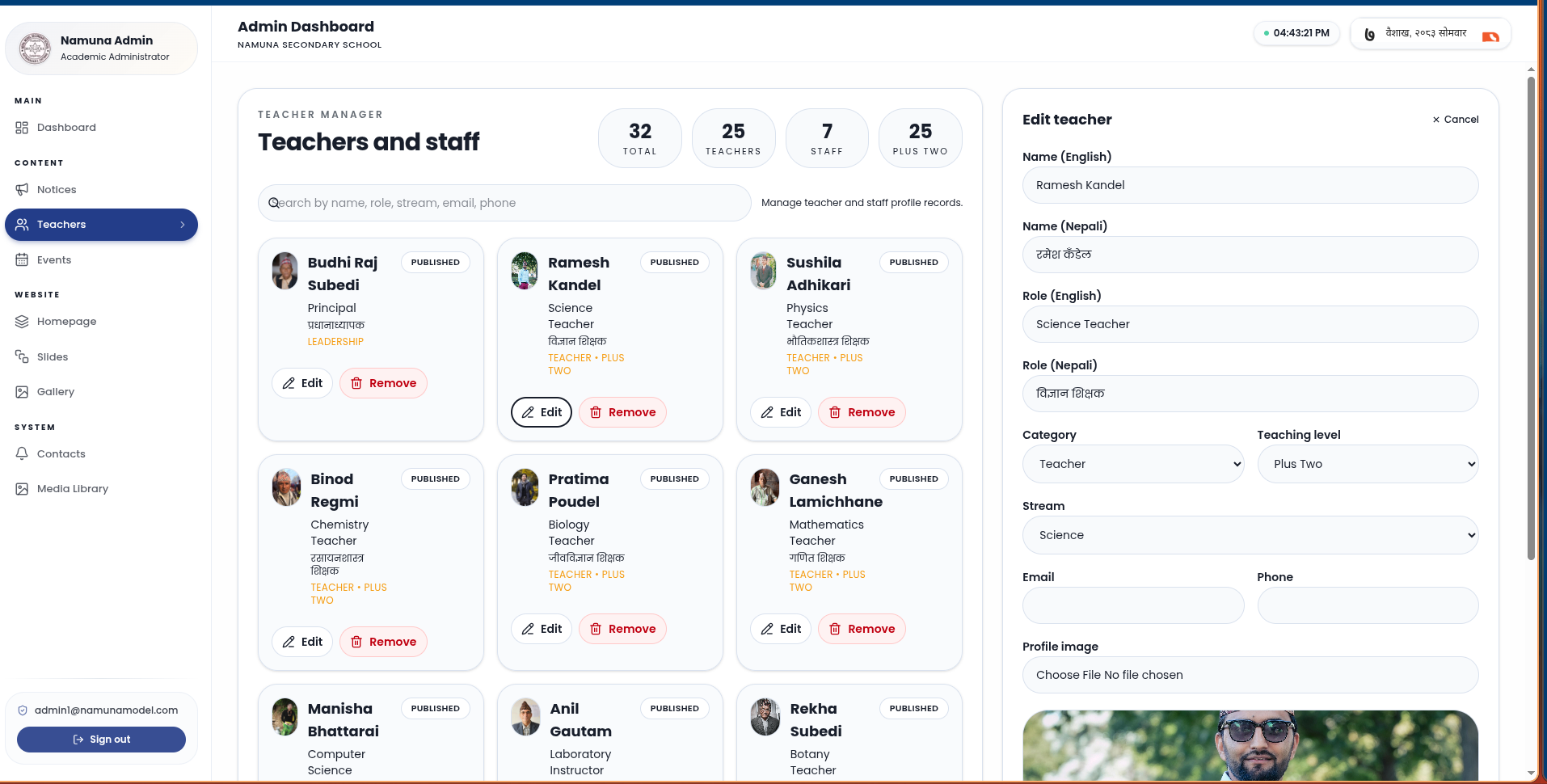Click the Nepali calendar date icon

[x=1369, y=34]
